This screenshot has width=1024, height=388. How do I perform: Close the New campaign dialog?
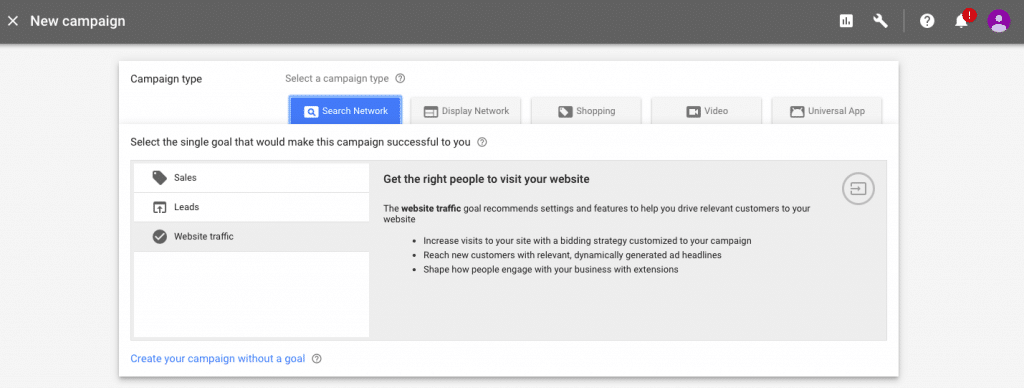pyautogui.click(x=12, y=21)
